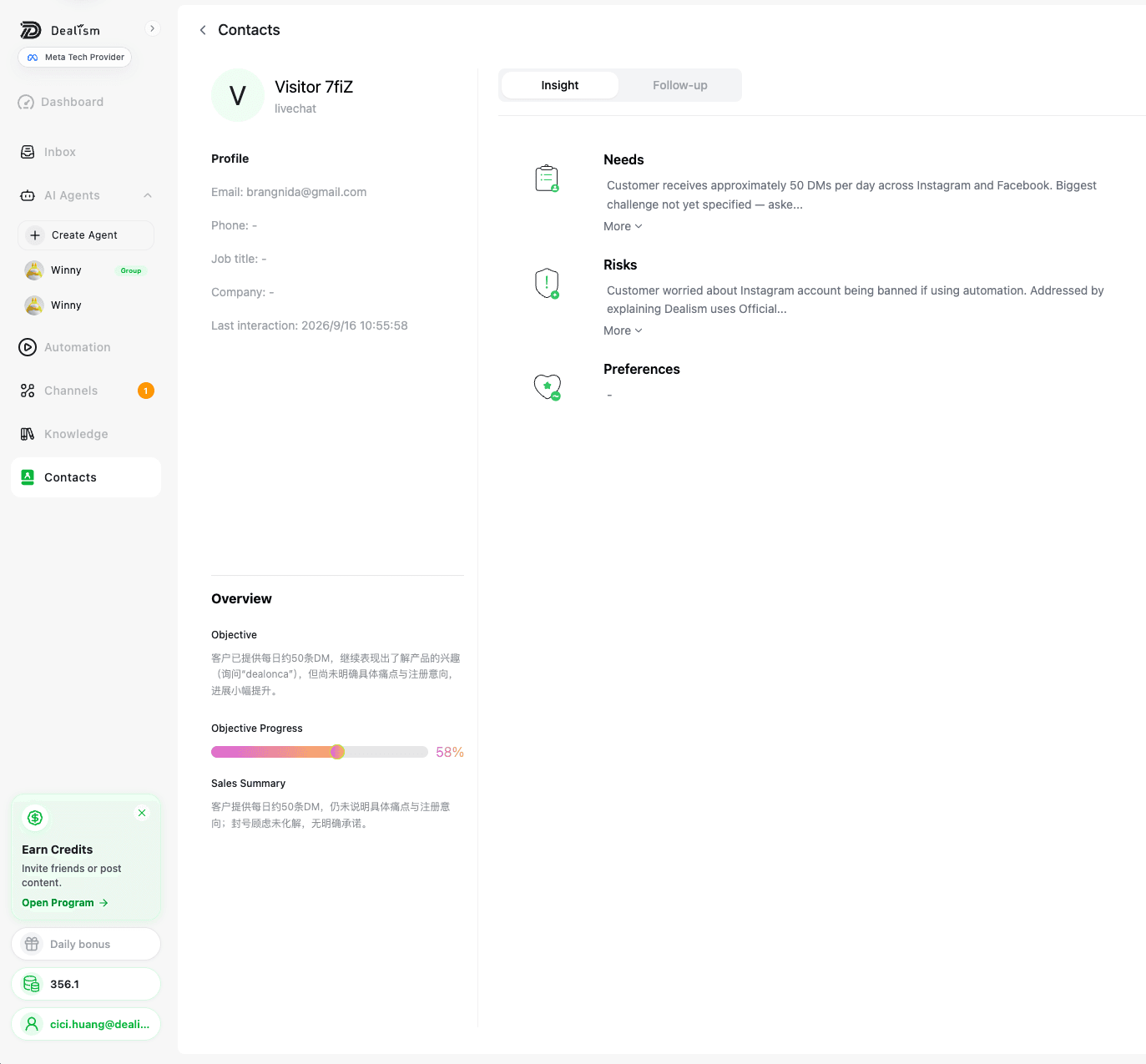
Task: Close the Earn Credits card
Action: [x=142, y=813]
